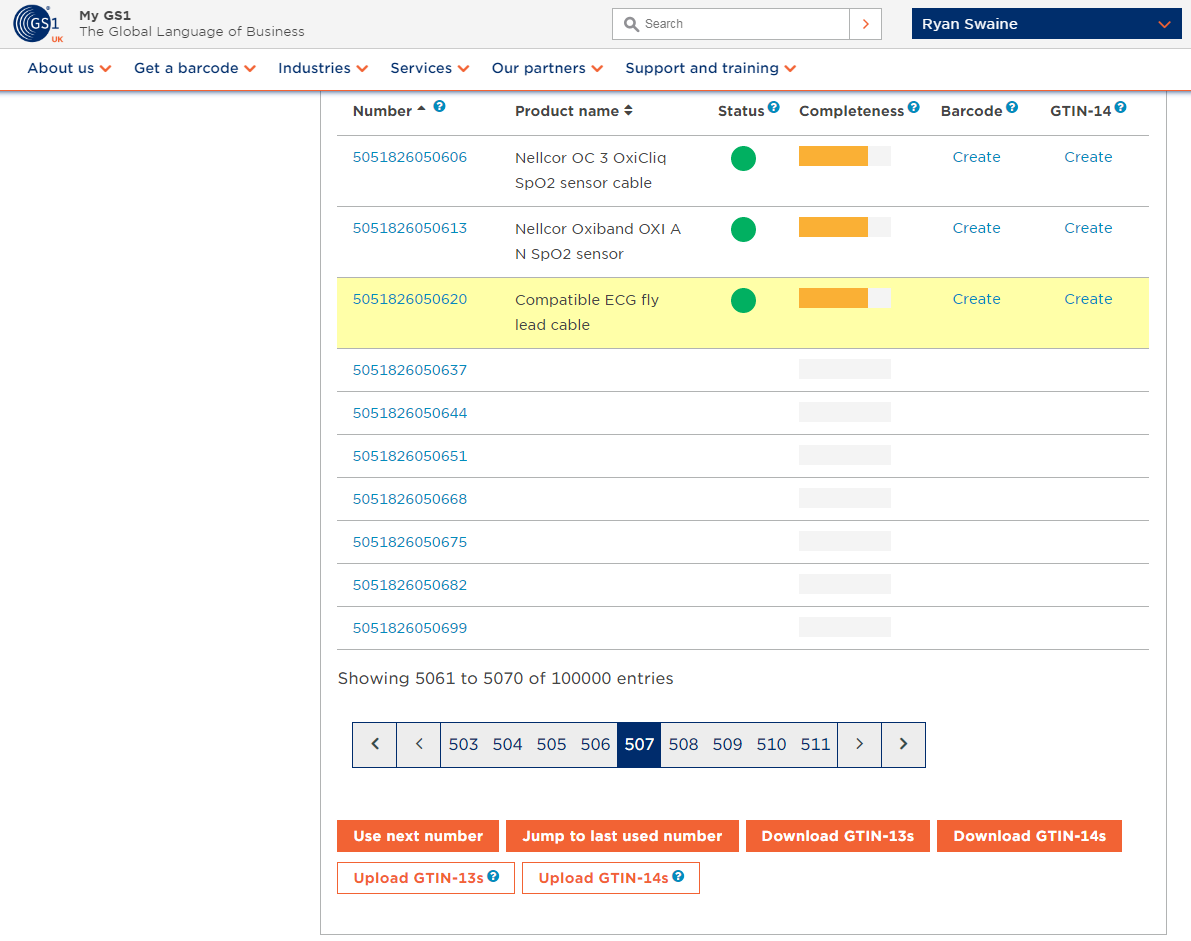Viewport: 1191px width, 941px height.
Task: Open number 5051826050637 link
Action: pos(409,370)
